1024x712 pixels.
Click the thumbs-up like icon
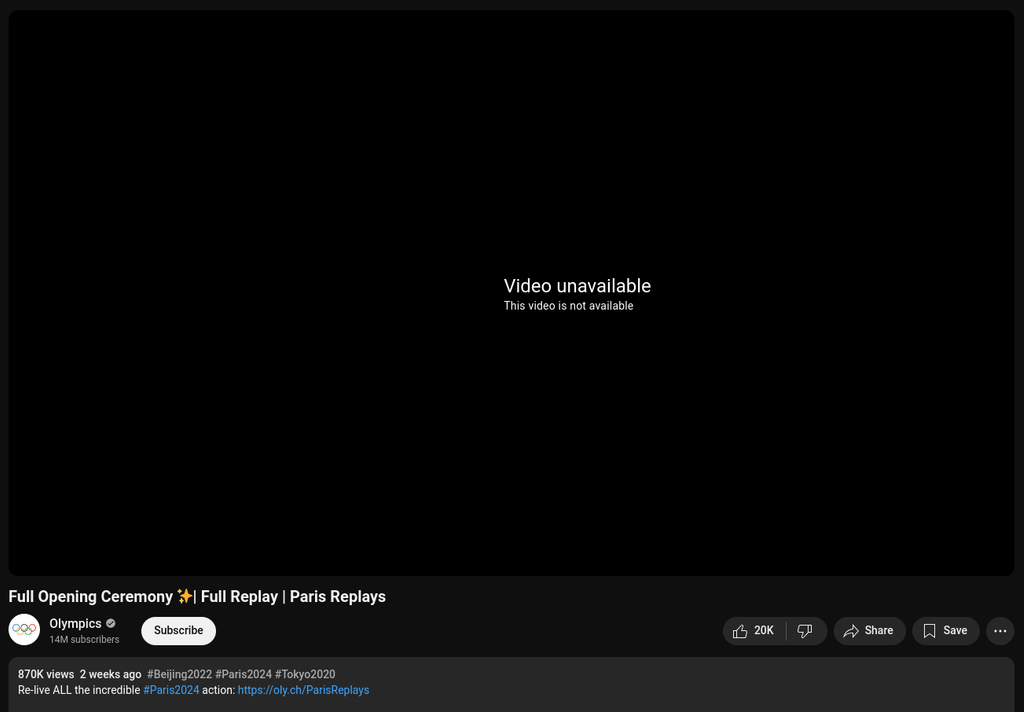[740, 631]
